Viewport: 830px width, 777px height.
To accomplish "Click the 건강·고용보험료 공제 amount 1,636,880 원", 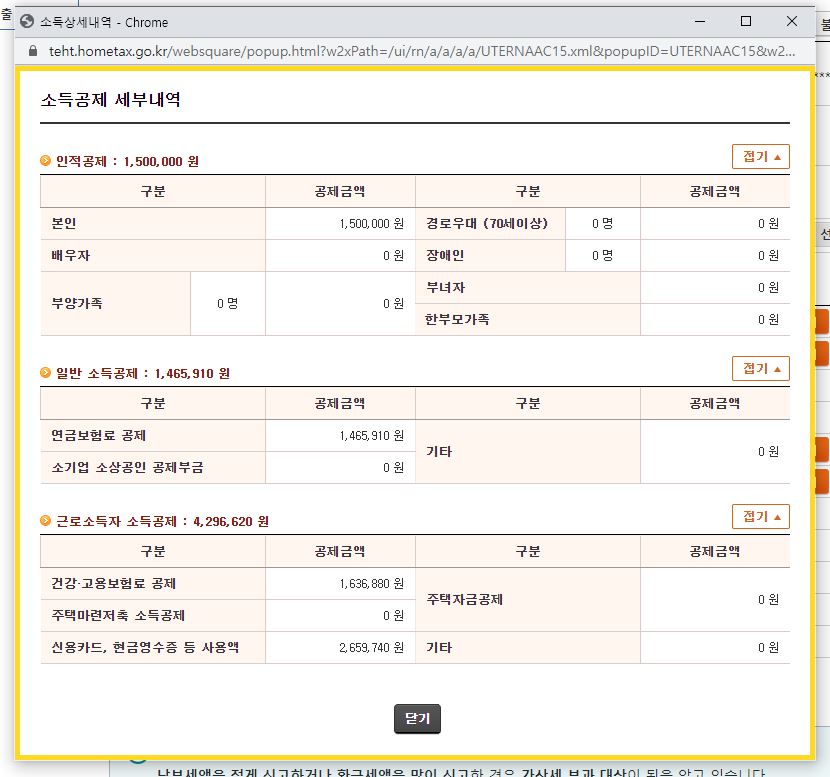I will [371, 584].
